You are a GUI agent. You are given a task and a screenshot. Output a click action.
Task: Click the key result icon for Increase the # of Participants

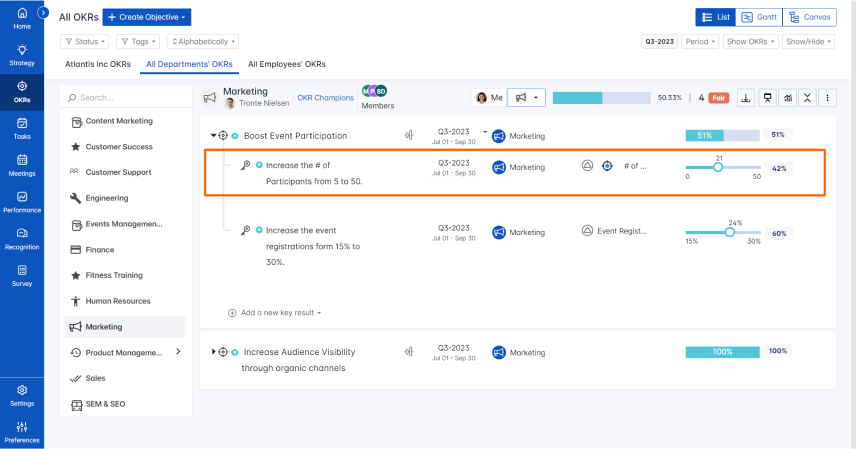tap(246, 165)
